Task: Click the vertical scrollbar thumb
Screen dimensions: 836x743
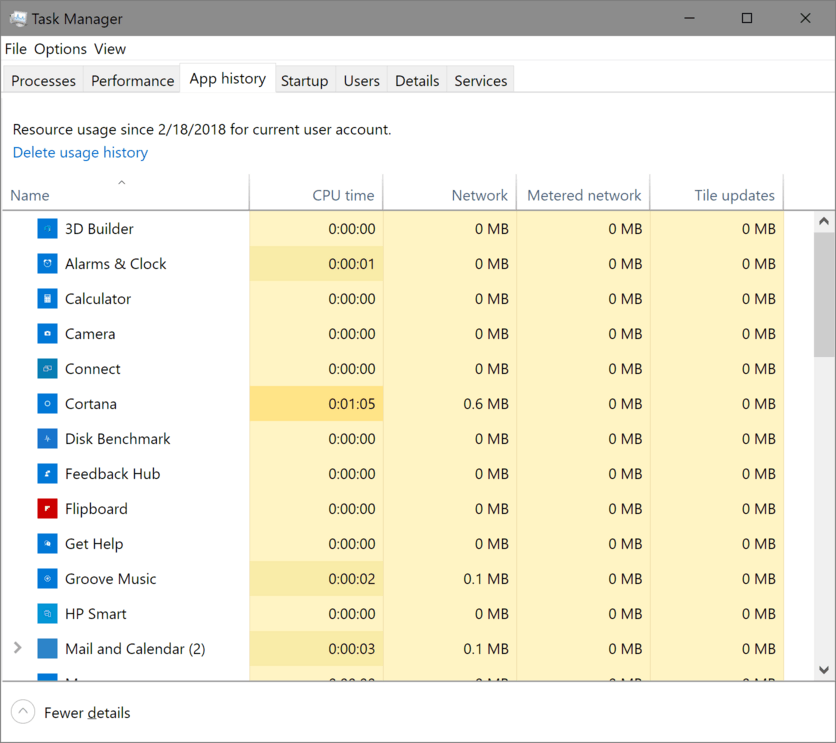Action: (x=824, y=294)
